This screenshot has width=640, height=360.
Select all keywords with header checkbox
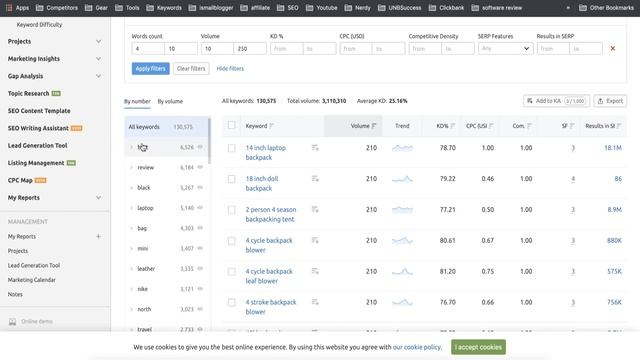[231, 125]
